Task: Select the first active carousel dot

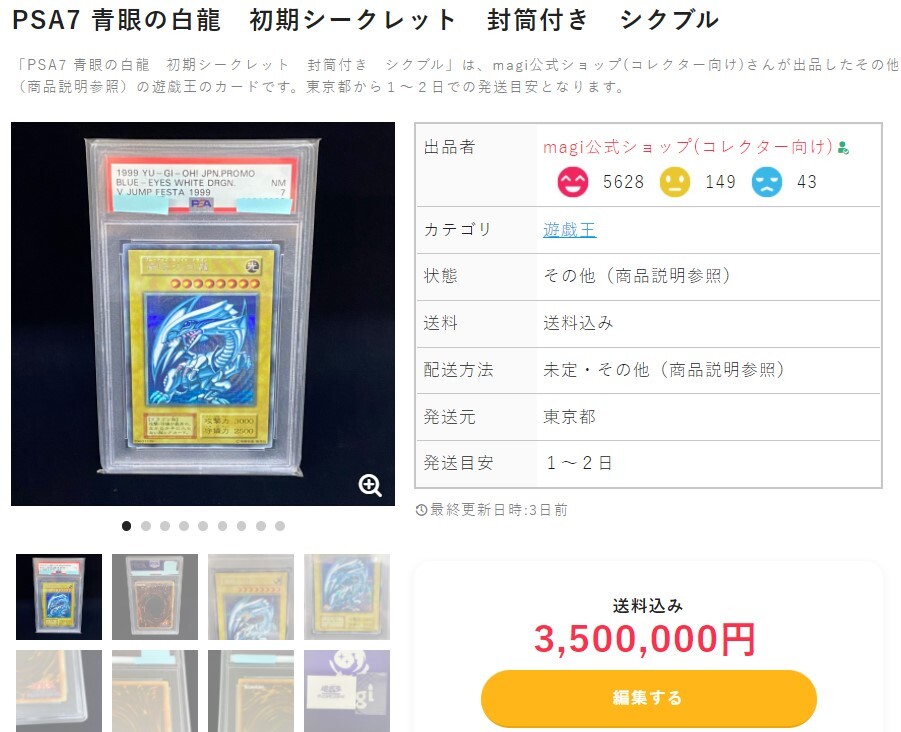Action: click(126, 526)
